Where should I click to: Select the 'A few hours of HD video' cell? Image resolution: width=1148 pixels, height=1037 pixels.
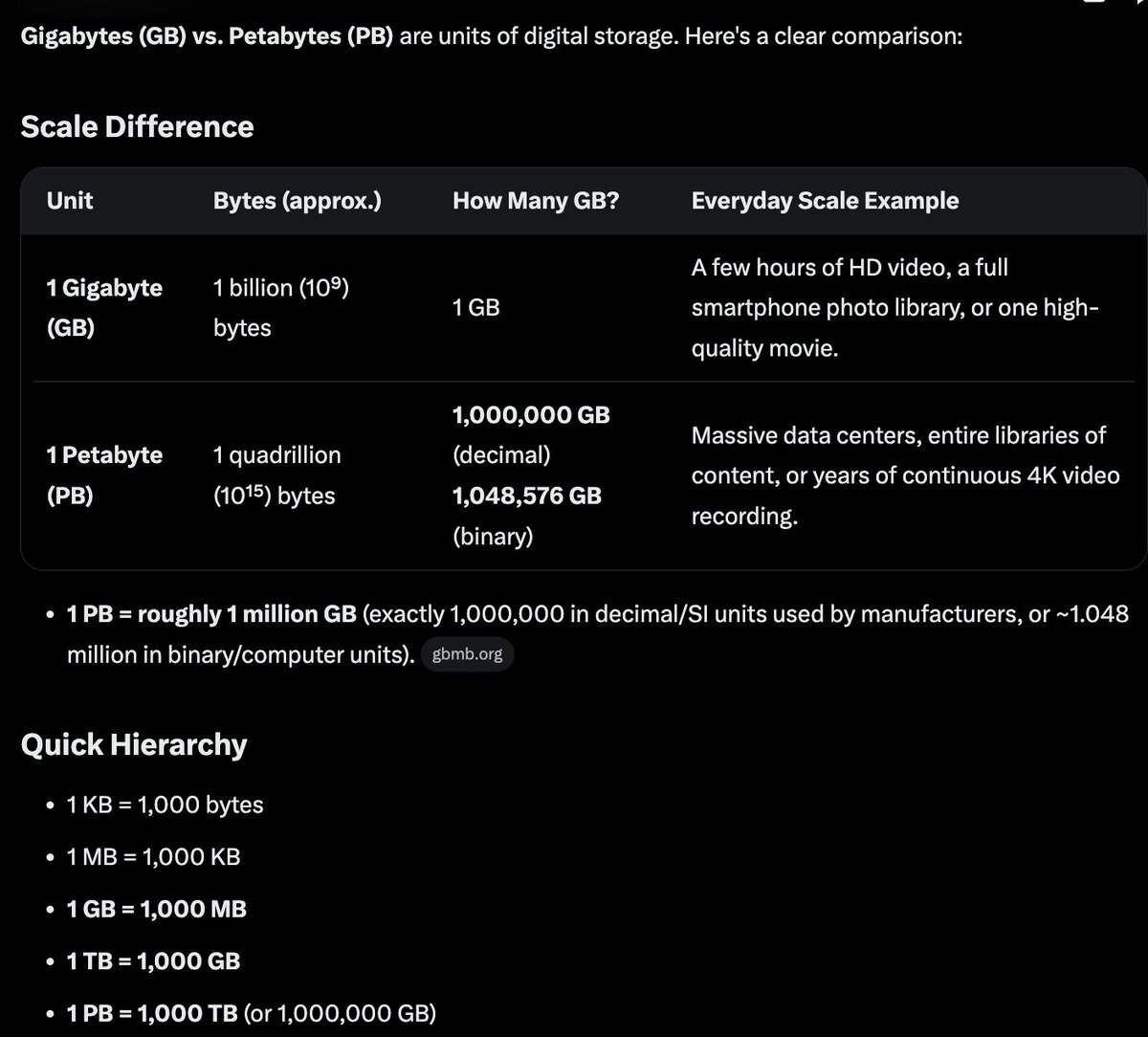894,308
